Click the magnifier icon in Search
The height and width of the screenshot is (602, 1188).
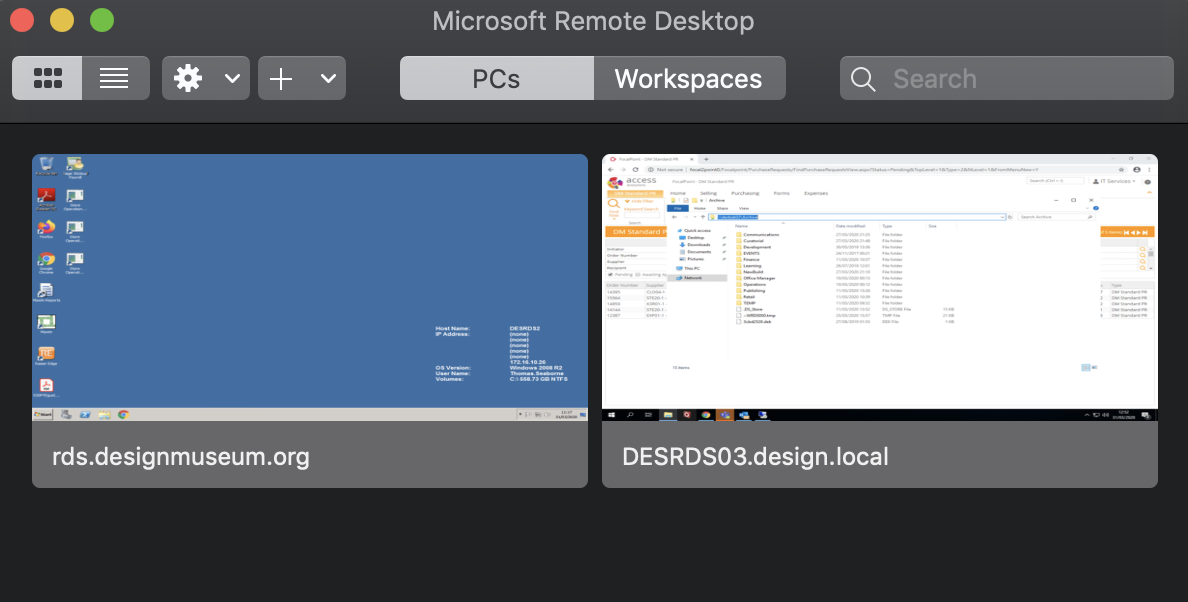click(x=863, y=79)
